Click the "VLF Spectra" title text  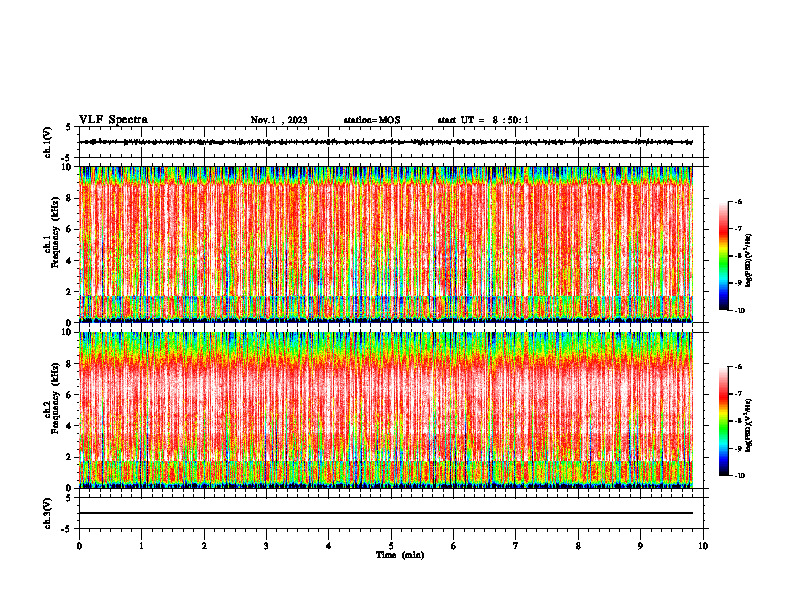click(x=113, y=120)
